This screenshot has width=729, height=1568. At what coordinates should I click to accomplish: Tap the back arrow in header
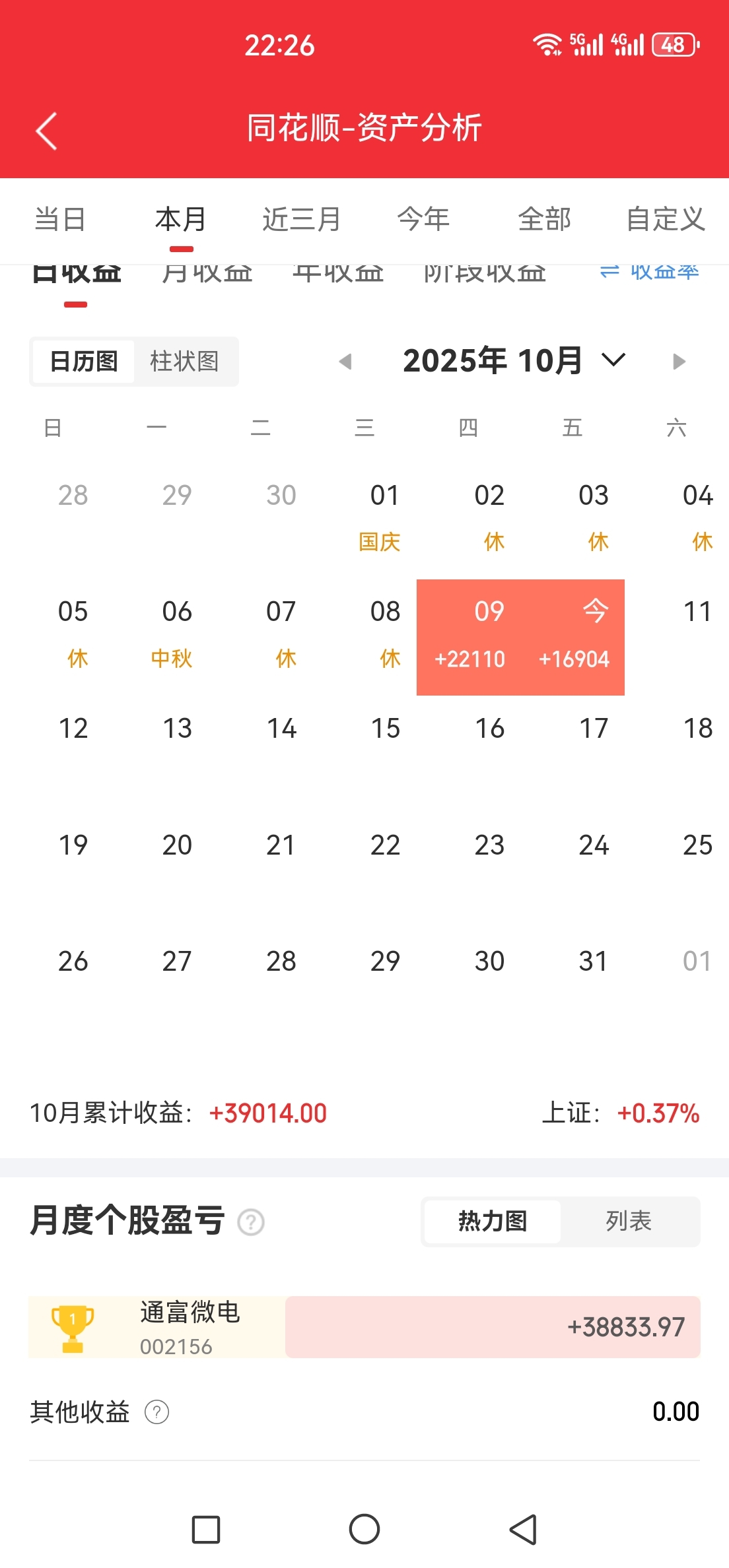46,131
